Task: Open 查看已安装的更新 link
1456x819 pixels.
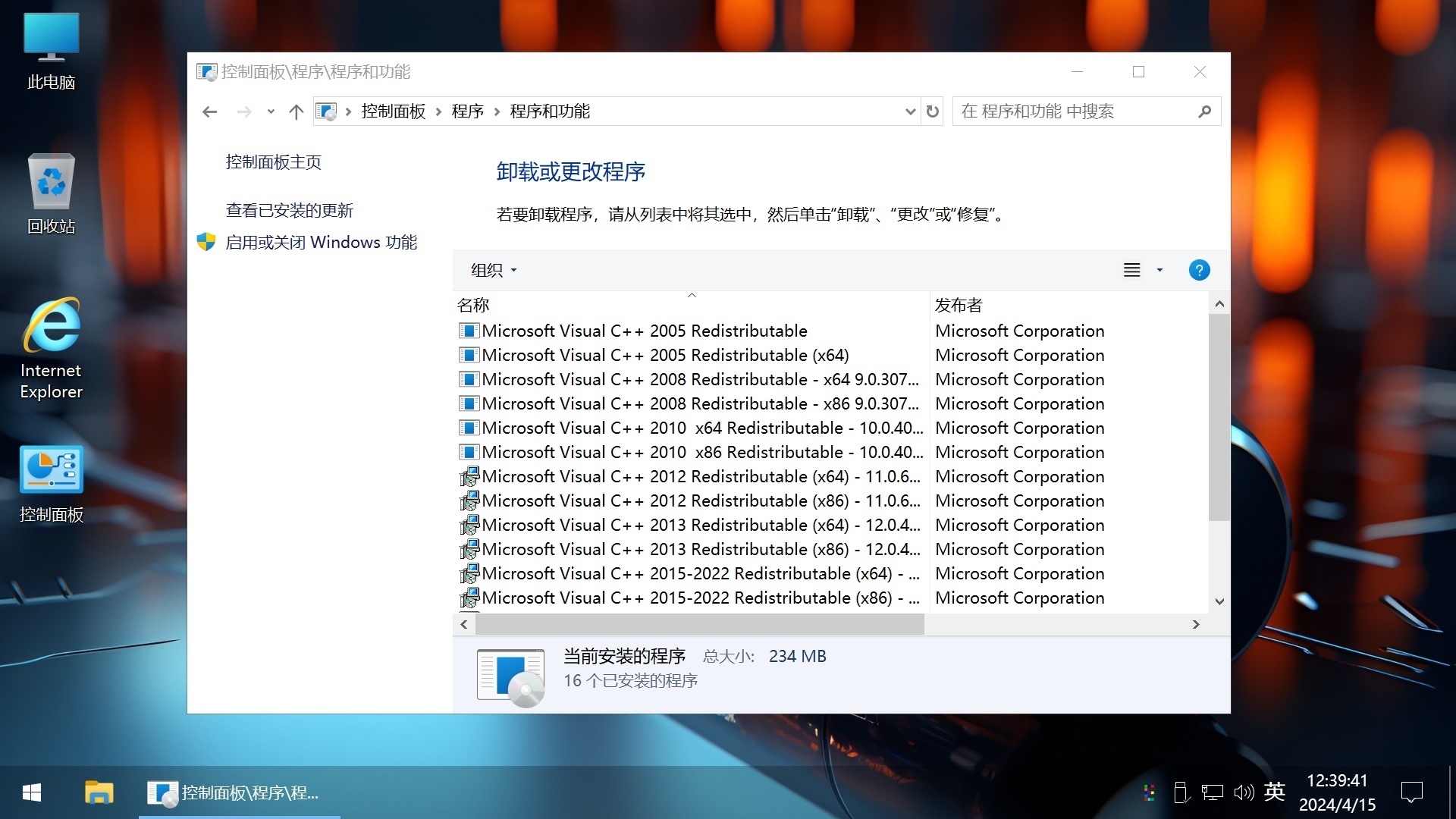Action: pos(290,210)
